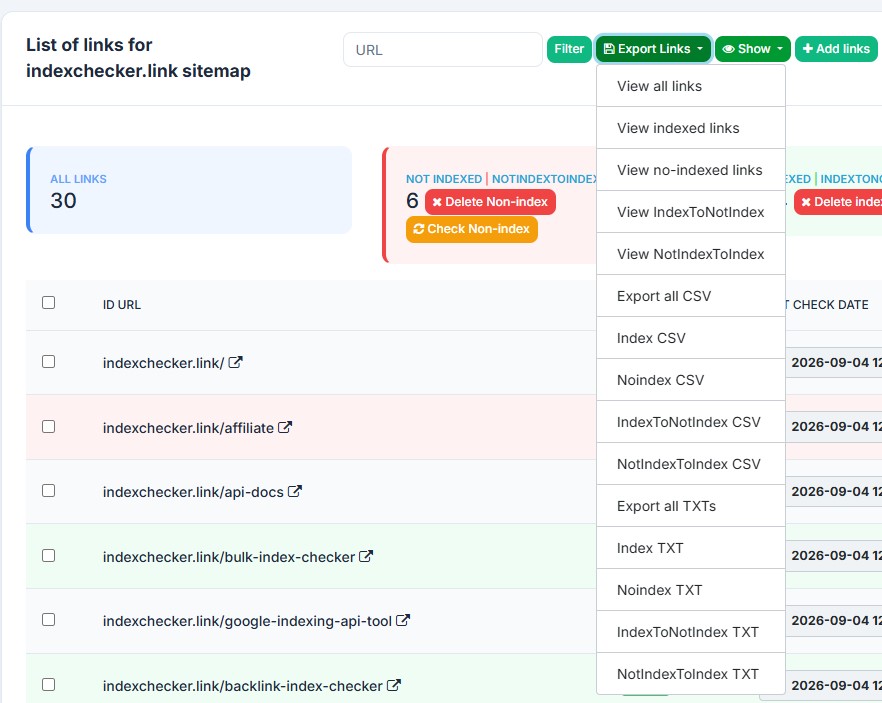The image size is (882, 703).
Task: Check the box for google-indexing-api-tool row
Action: tap(48, 620)
